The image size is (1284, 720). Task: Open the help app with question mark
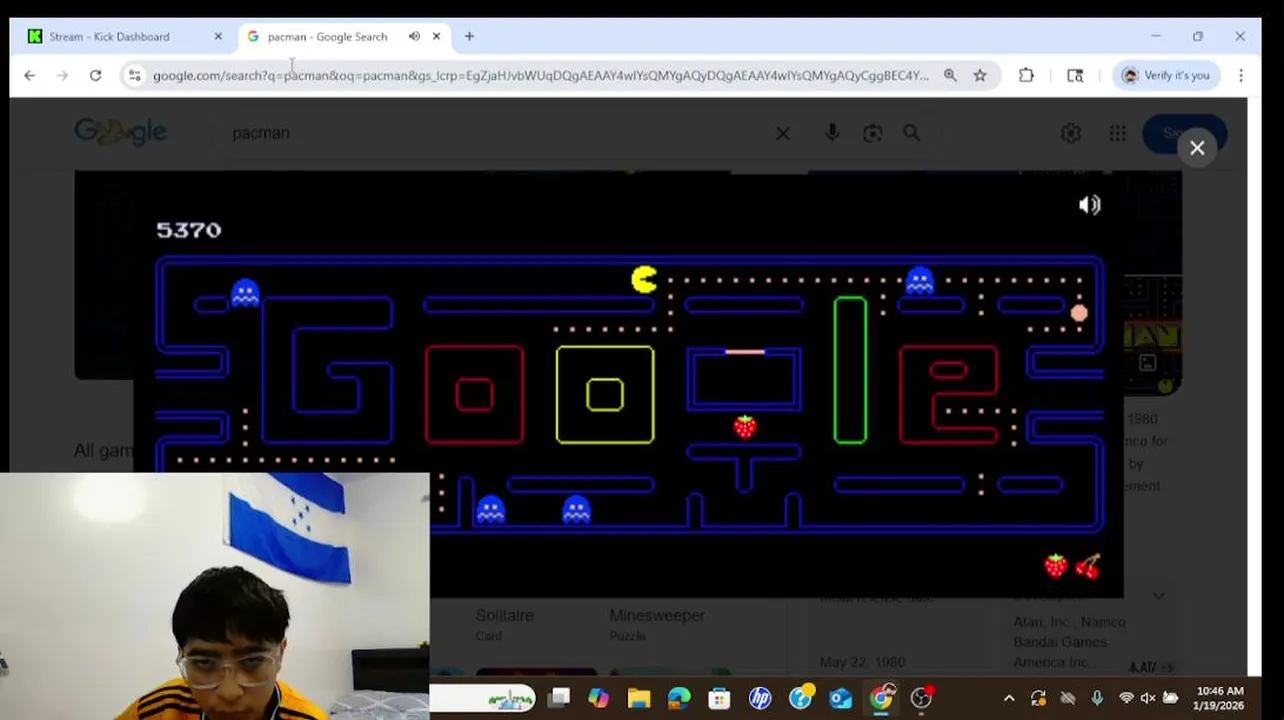(801, 697)
